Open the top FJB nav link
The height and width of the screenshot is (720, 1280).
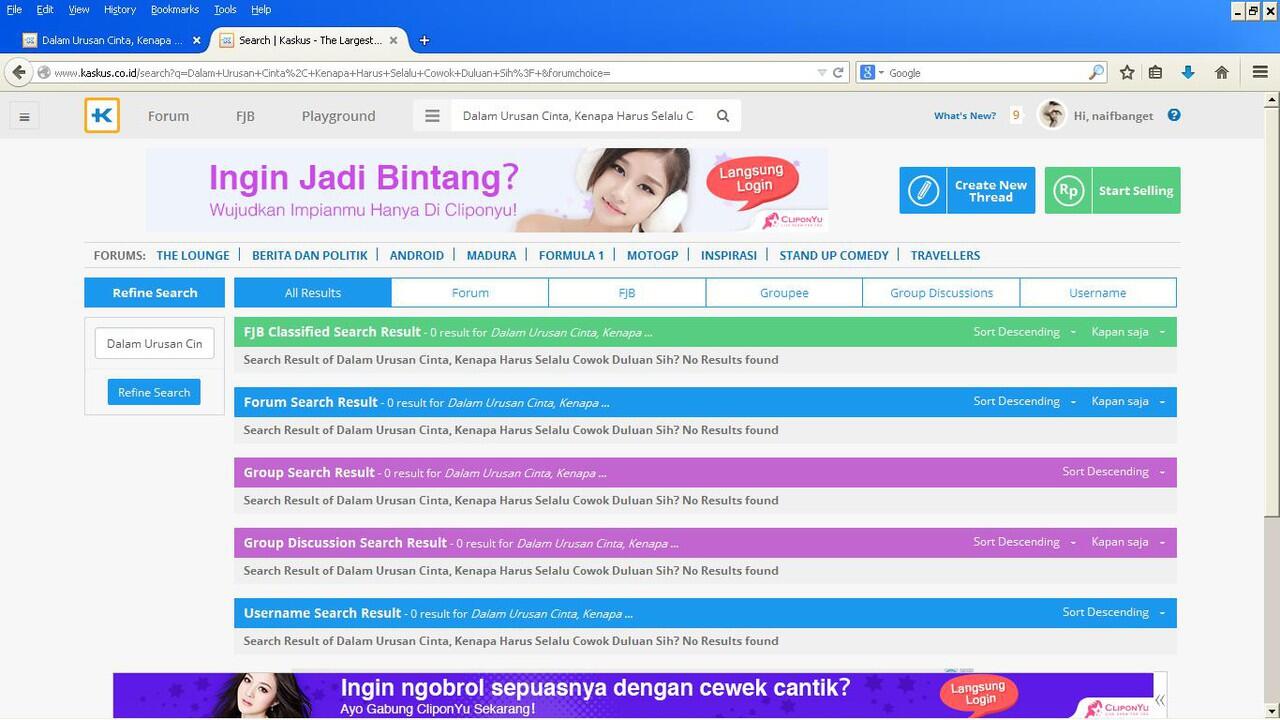pos(245,116)
